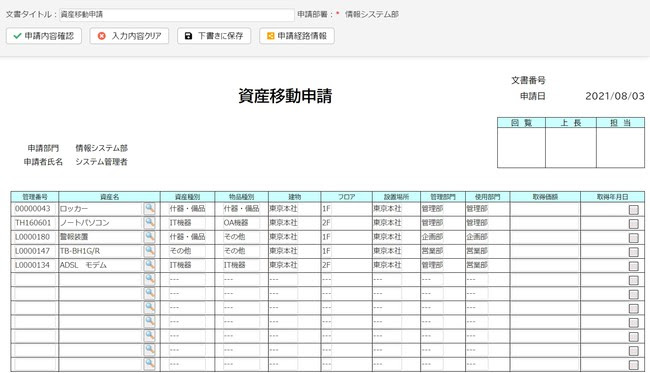Click the 上長 approval stamp header
650x373 pixels.
571,123
